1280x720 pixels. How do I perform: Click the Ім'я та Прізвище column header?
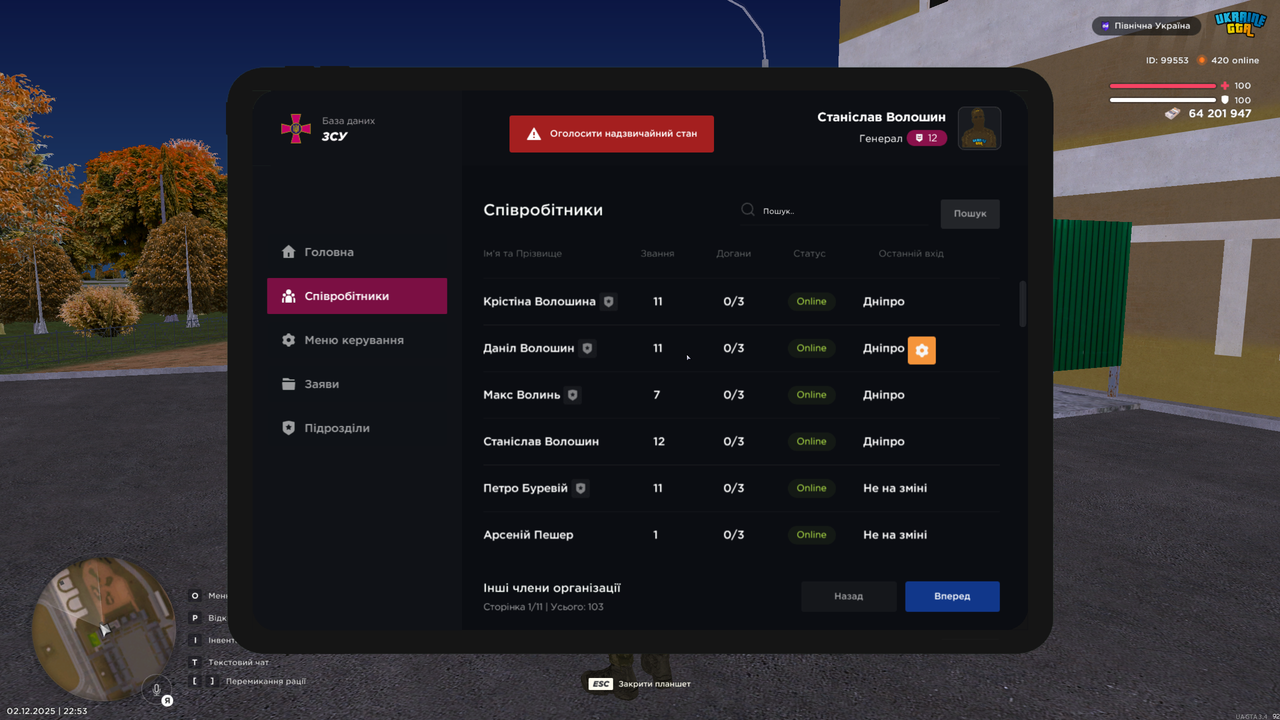(523, 254)
